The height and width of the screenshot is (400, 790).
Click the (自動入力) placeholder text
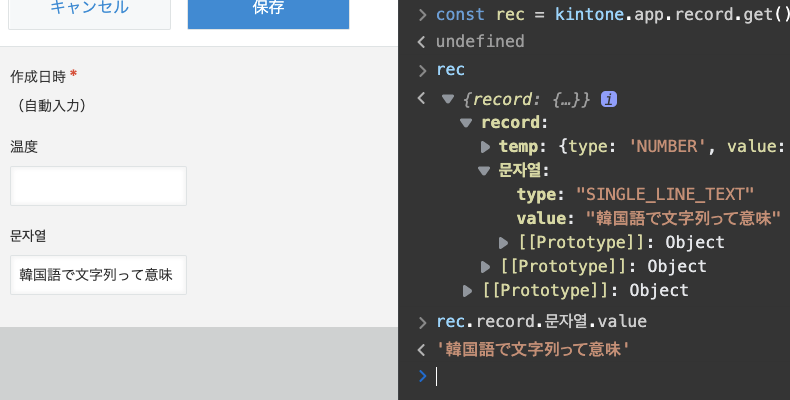[51, 106]
